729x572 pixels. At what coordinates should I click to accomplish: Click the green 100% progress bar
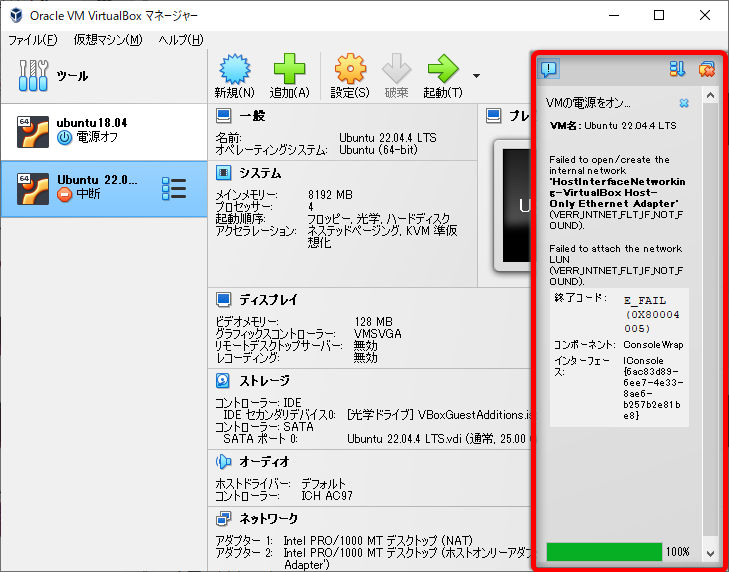(x=604, y=552)
